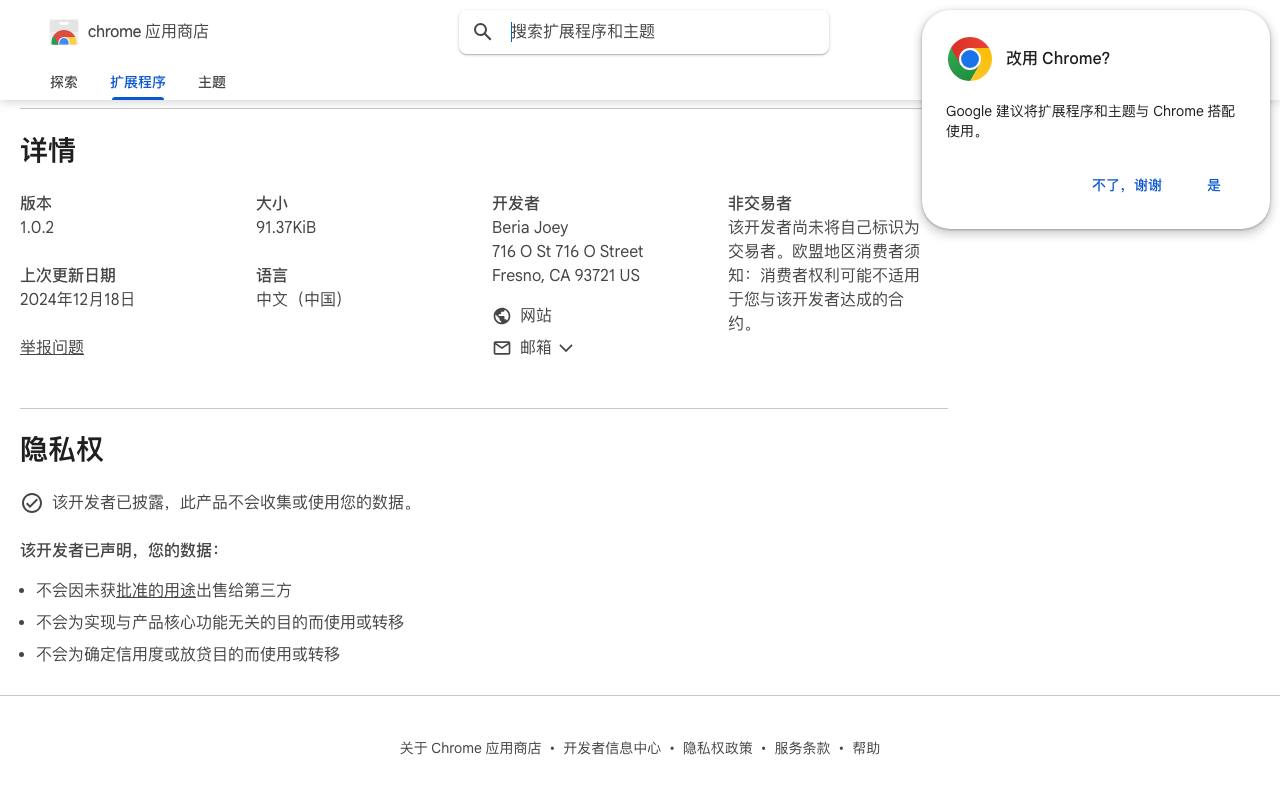
Task: Click the 上次更新日期 label
Action: tap(68, 276)
